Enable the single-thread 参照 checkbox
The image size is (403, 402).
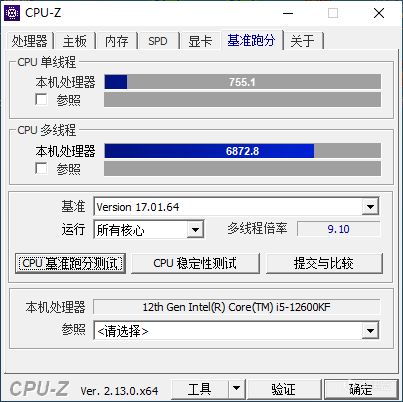point(41,100)
